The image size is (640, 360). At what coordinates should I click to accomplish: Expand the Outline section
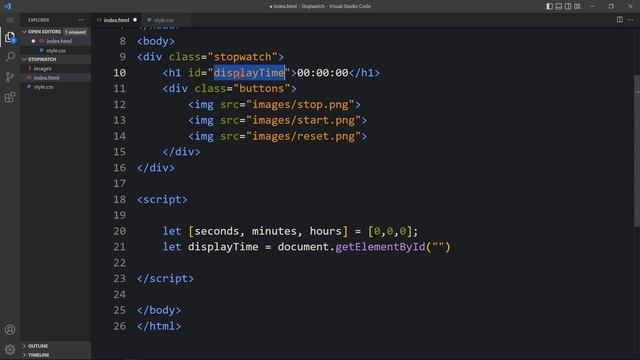coord(38,346)
